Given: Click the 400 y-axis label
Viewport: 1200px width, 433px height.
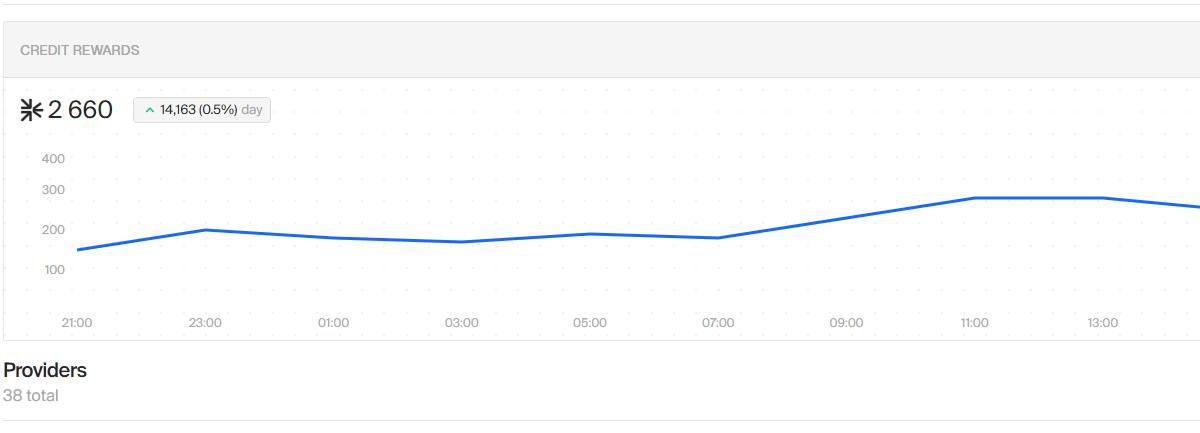Looking at the screenshot, I should pyautogui.click(x=53, y=158).
